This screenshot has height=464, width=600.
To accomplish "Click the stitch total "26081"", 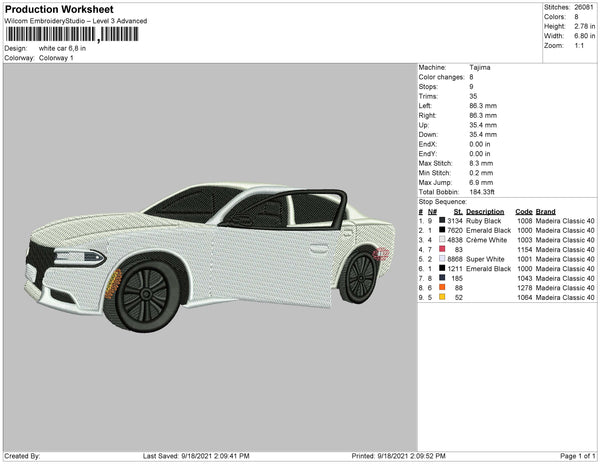I will [x=584, y=7].
